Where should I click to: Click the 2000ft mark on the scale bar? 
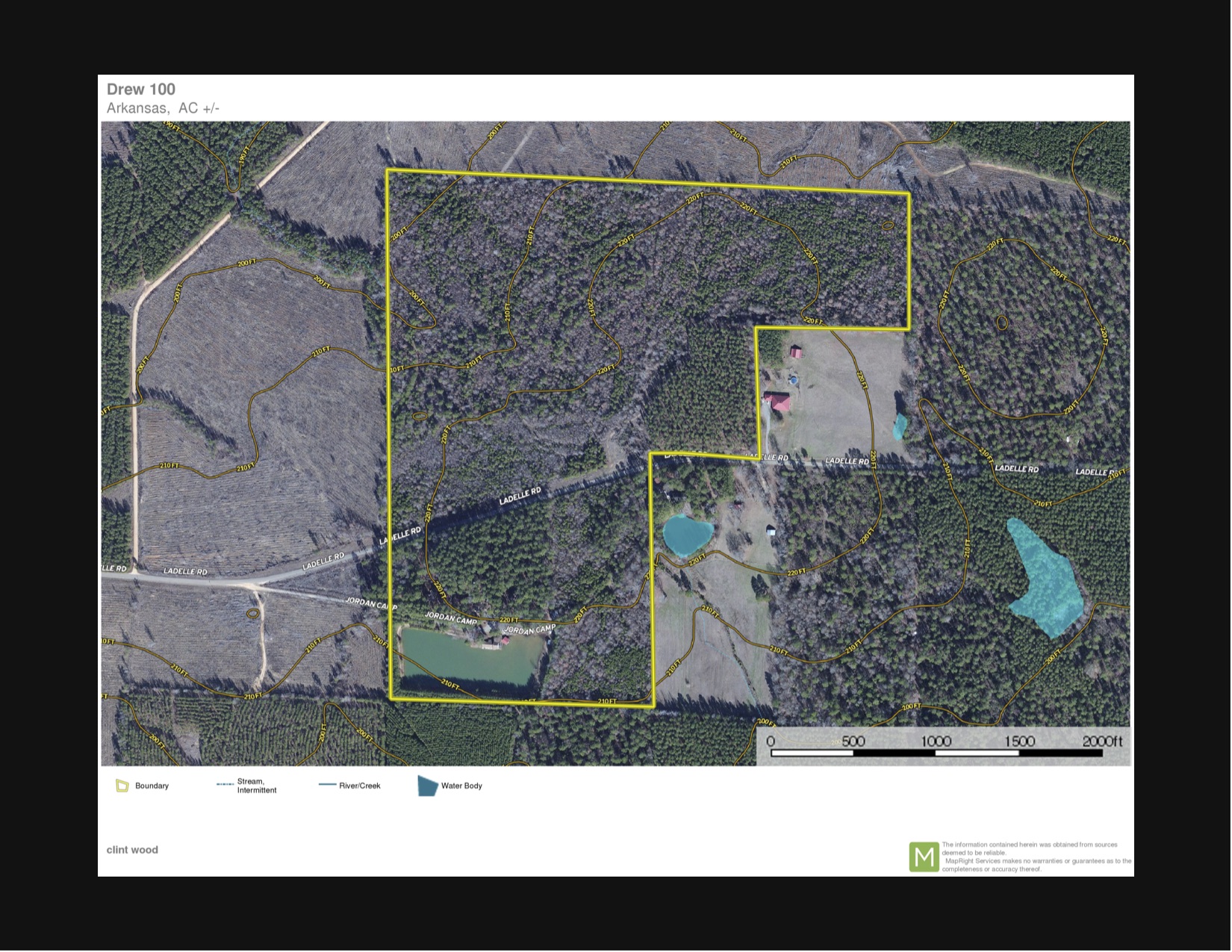pos(1101,741)
